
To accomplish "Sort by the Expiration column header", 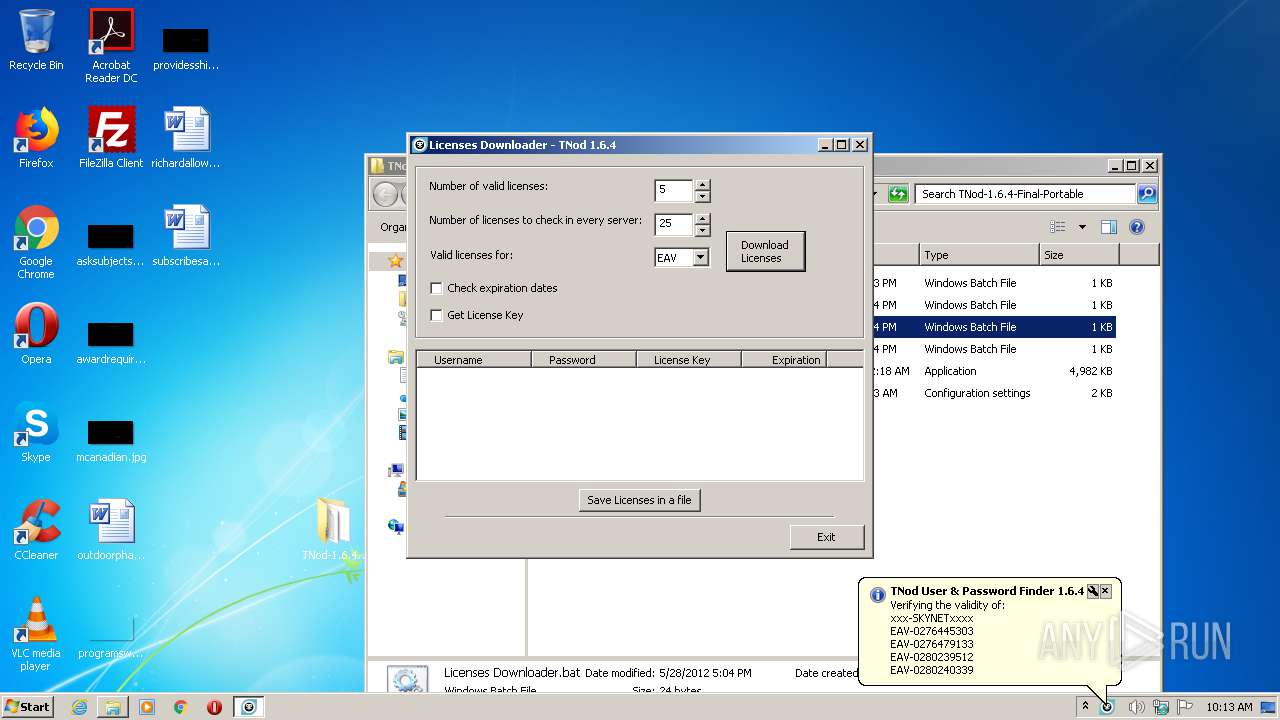I will click(x=784, y=360).
